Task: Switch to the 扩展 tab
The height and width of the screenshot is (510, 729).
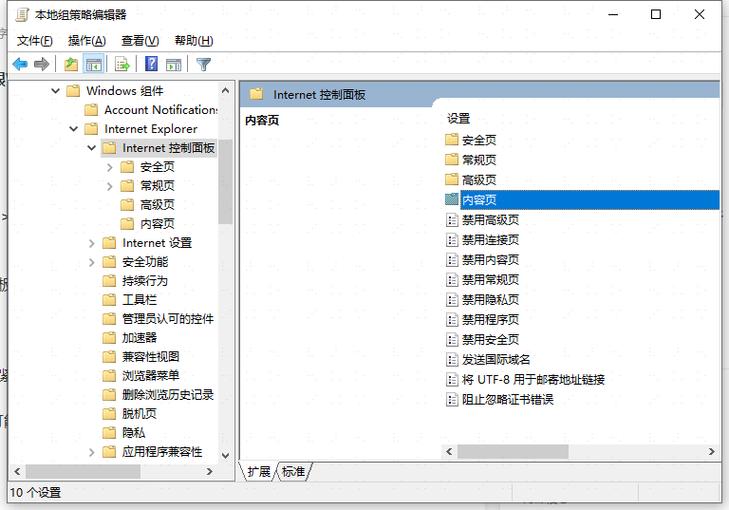Action: click(x=258, y=472)
